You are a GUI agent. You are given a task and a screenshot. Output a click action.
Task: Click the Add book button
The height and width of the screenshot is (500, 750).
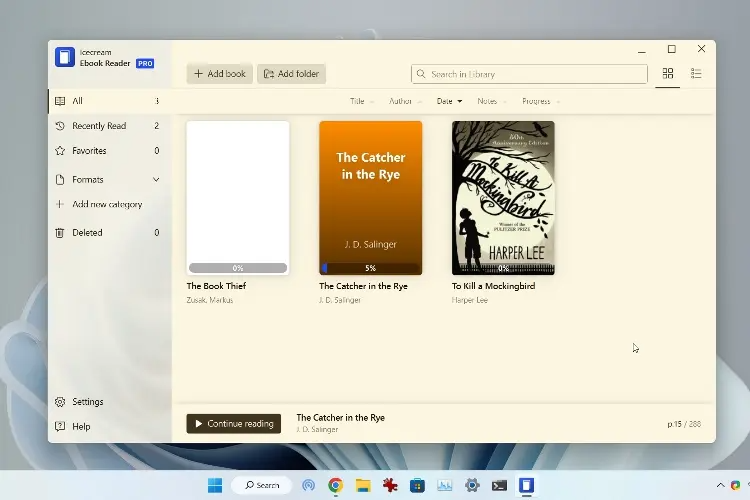click(220, 74)
